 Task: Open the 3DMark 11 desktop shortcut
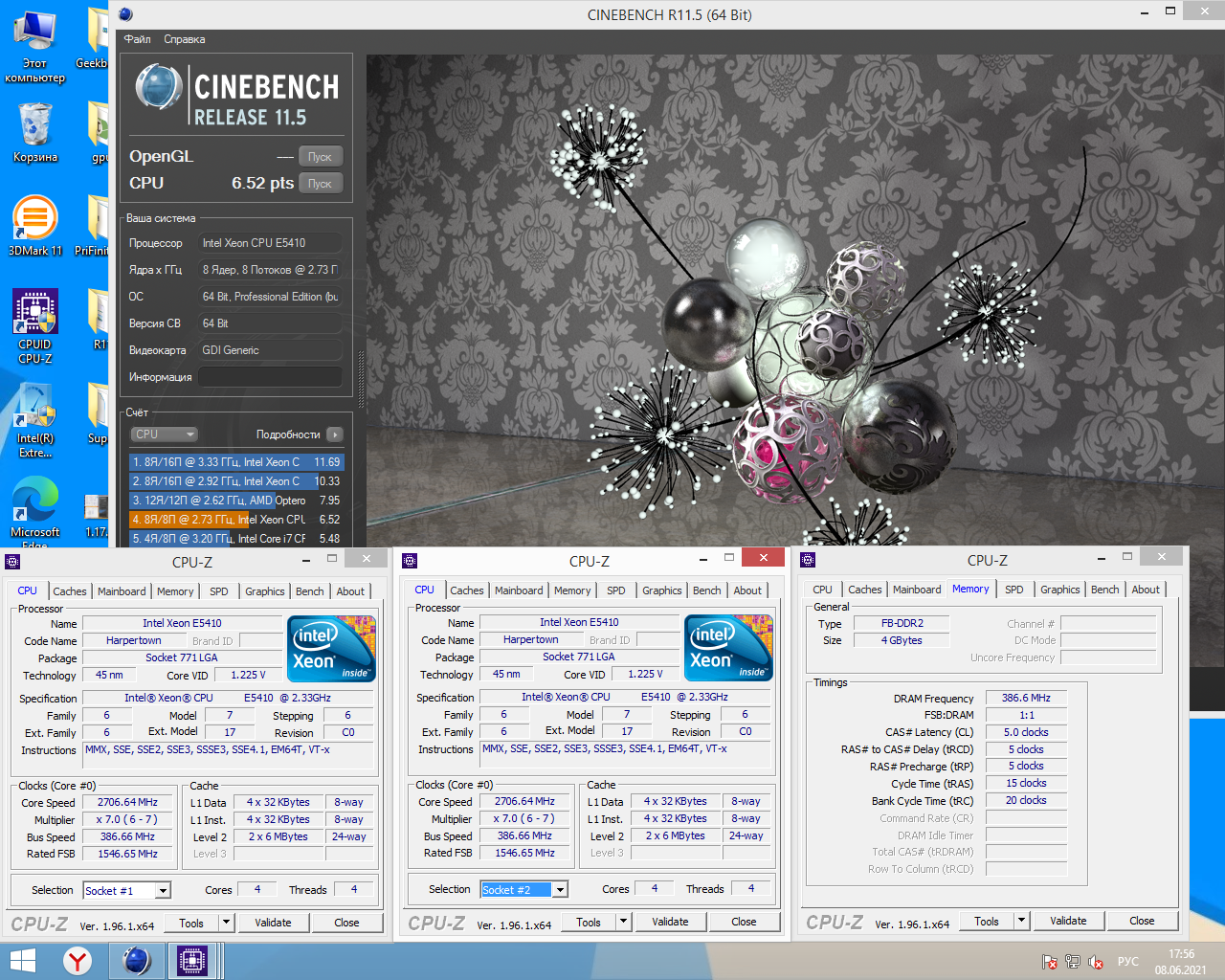34,225
